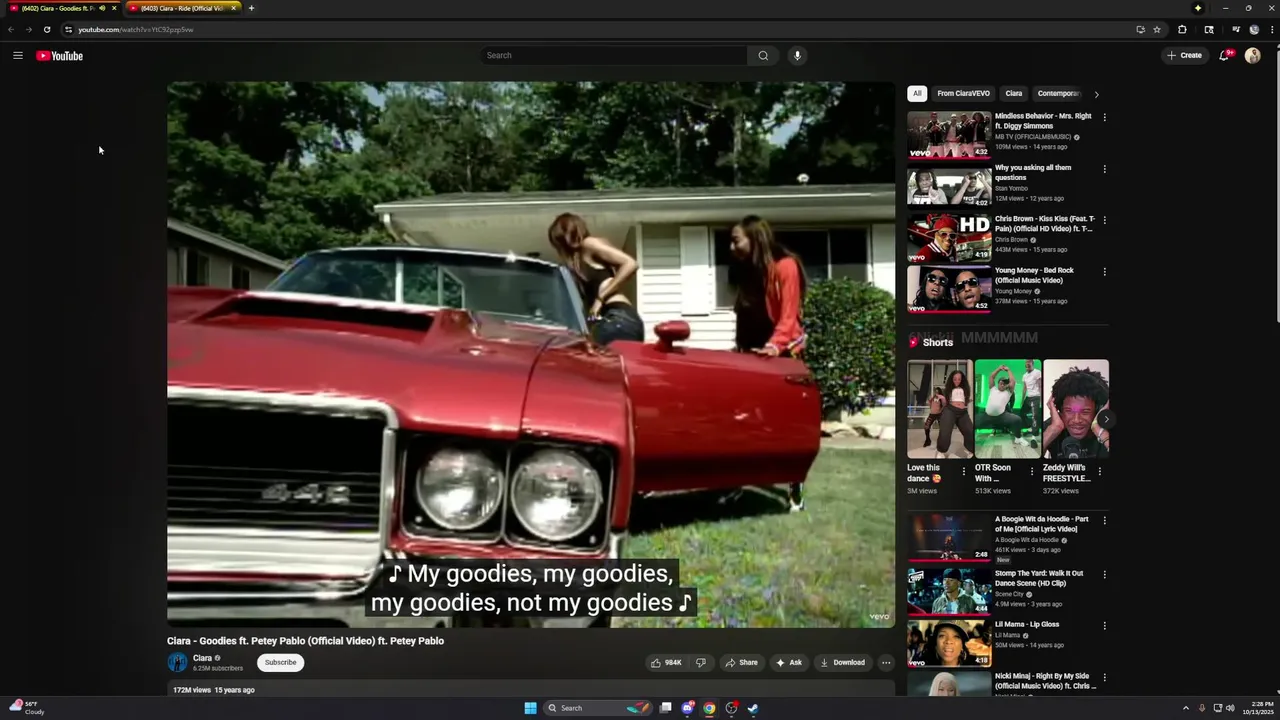1280x720 pixels.
Task: Subscribe to the Ciara channel
Action: click(280, 662)
